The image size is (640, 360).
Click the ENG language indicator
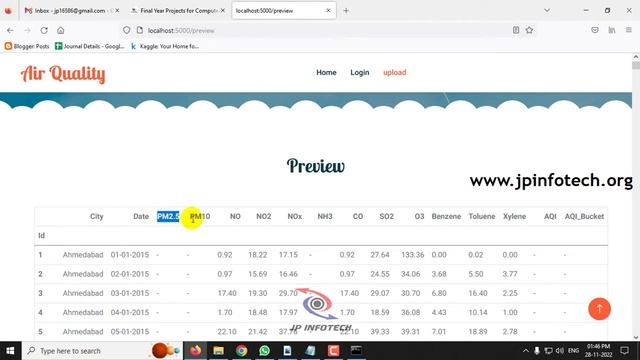coord(573,351)
